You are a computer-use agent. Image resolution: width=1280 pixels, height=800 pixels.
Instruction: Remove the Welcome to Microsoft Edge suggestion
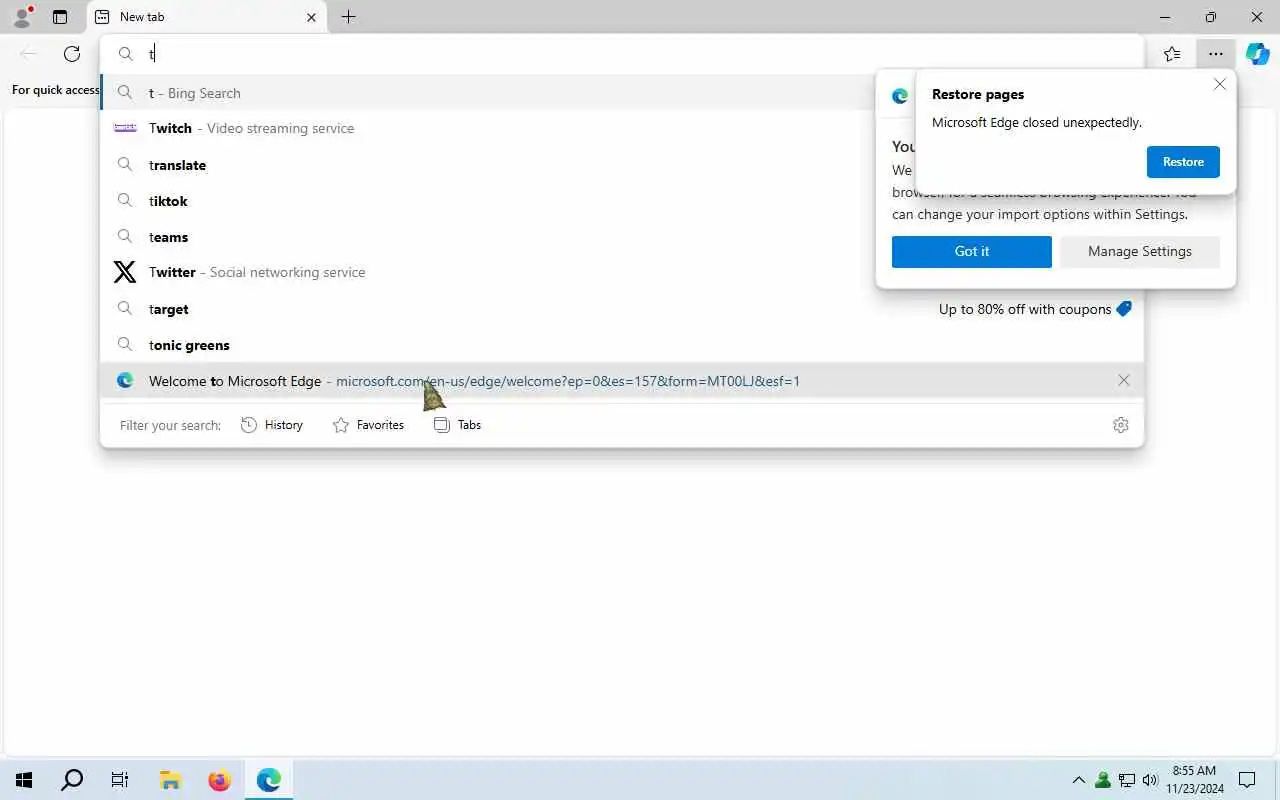coord(1124,380)
